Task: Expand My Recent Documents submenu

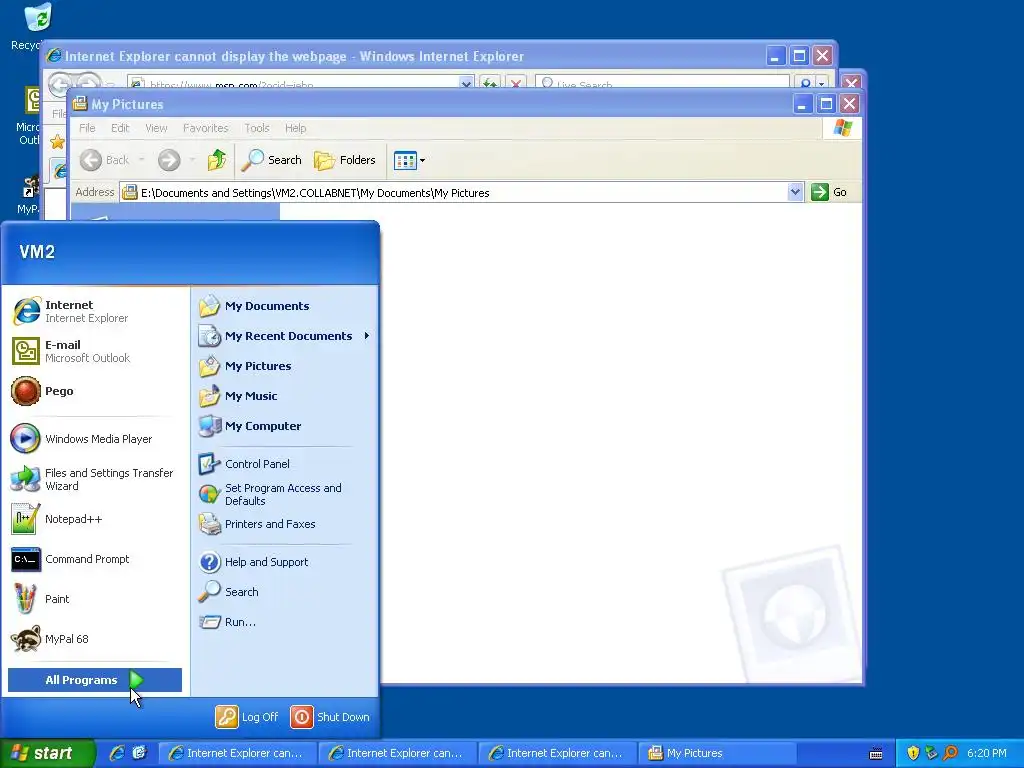Action: 285,336
